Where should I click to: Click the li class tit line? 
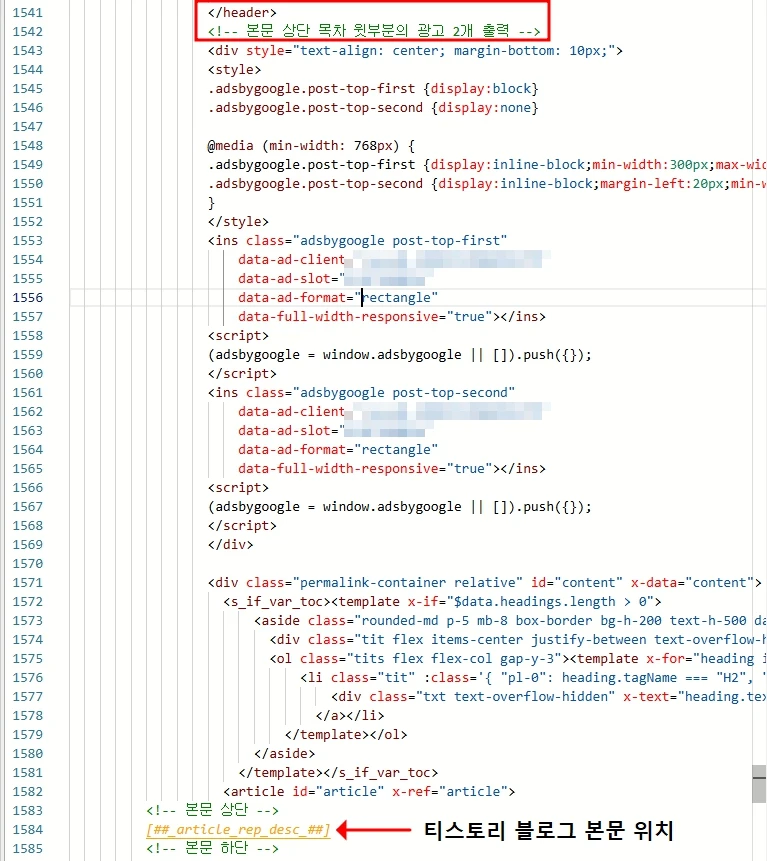(533, 678)
